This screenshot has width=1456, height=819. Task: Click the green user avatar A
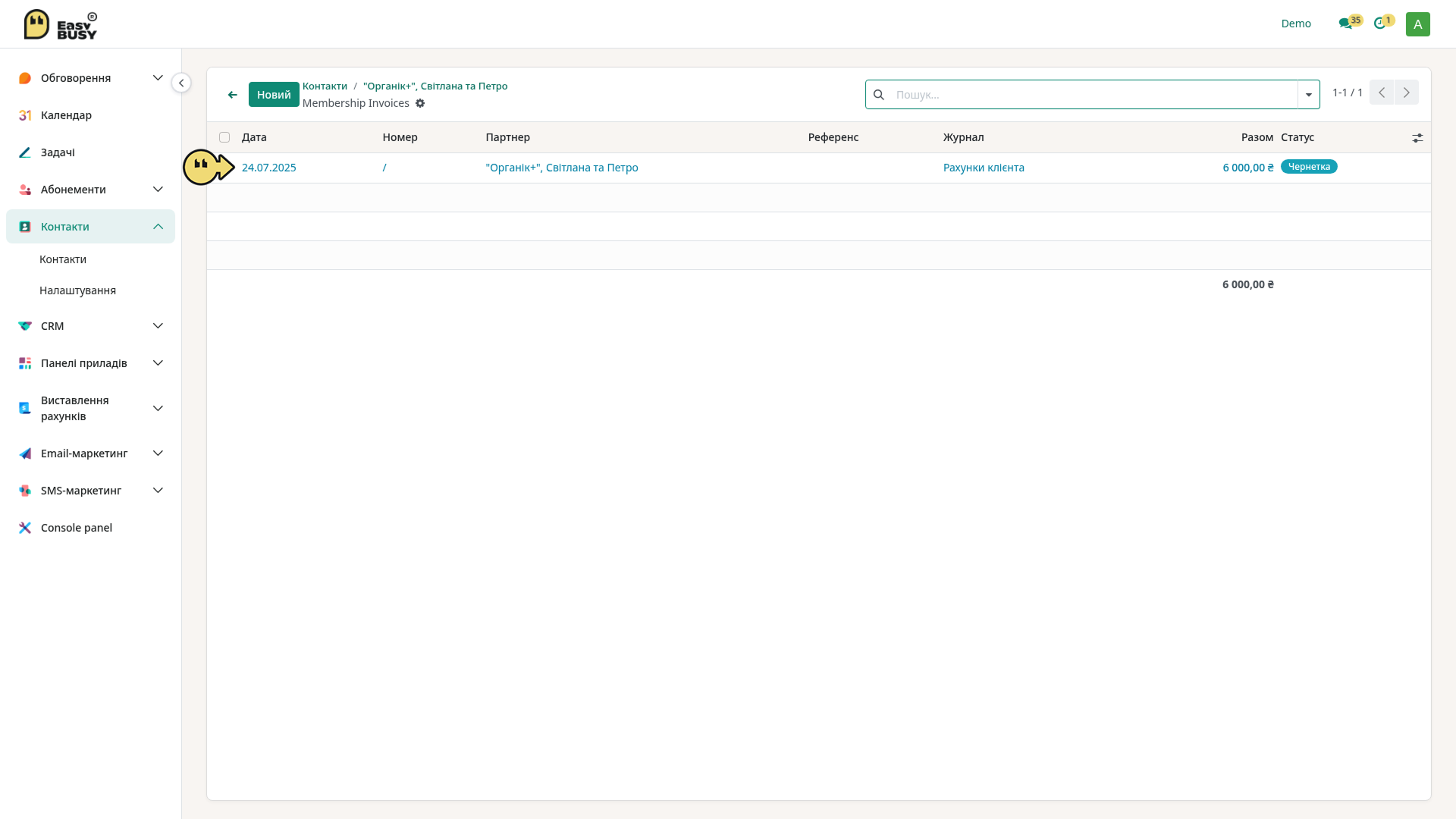(x=1417, y=24)
